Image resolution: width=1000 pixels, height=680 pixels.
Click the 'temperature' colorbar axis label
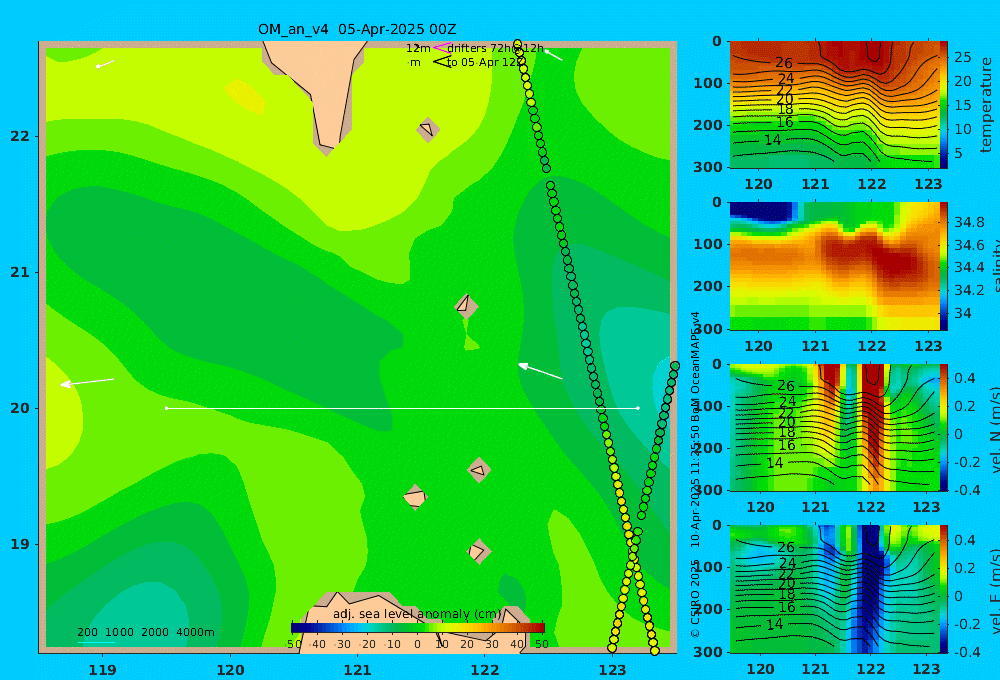987,105
